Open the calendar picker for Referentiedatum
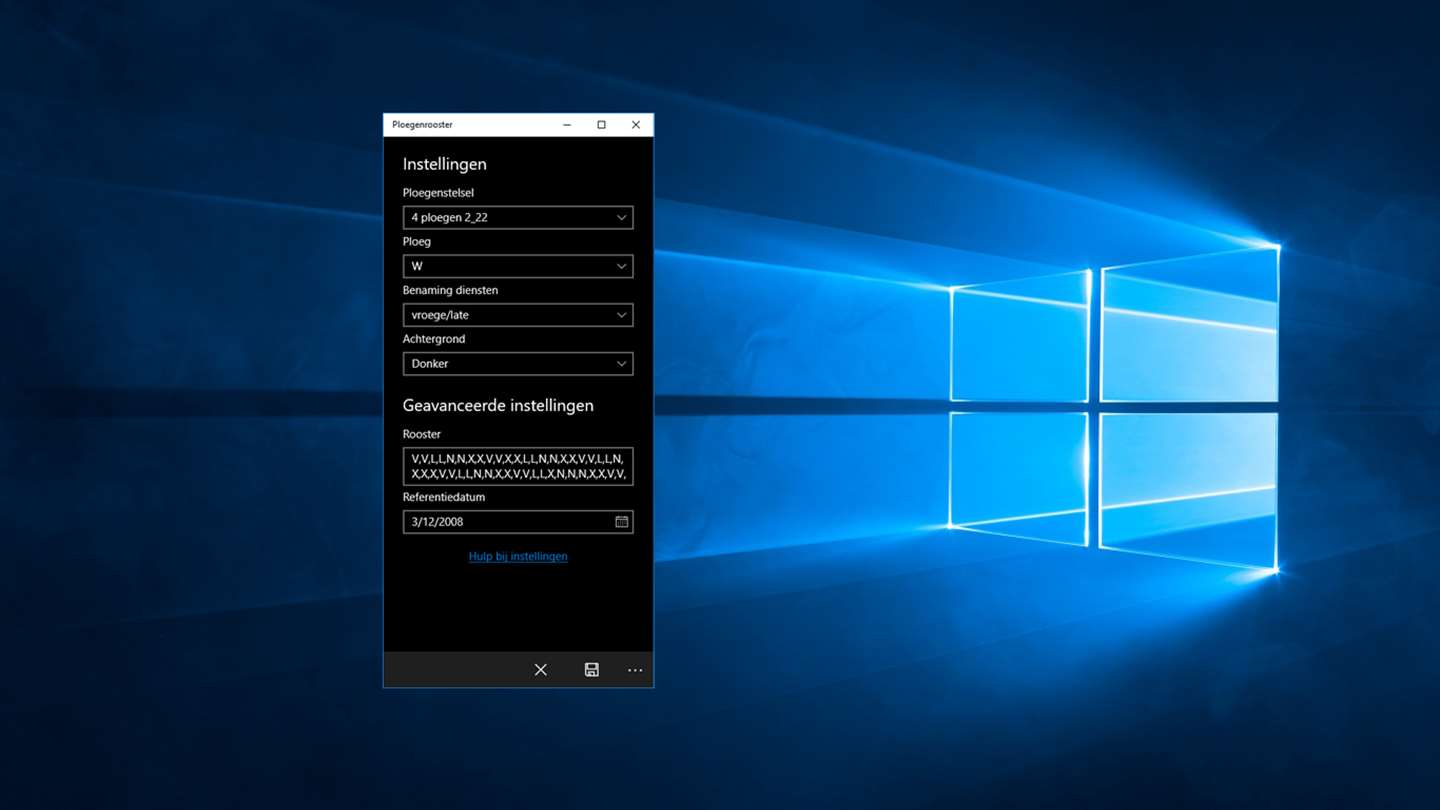The height and width of the screenshot is (810, 1440). pos(621,522)
